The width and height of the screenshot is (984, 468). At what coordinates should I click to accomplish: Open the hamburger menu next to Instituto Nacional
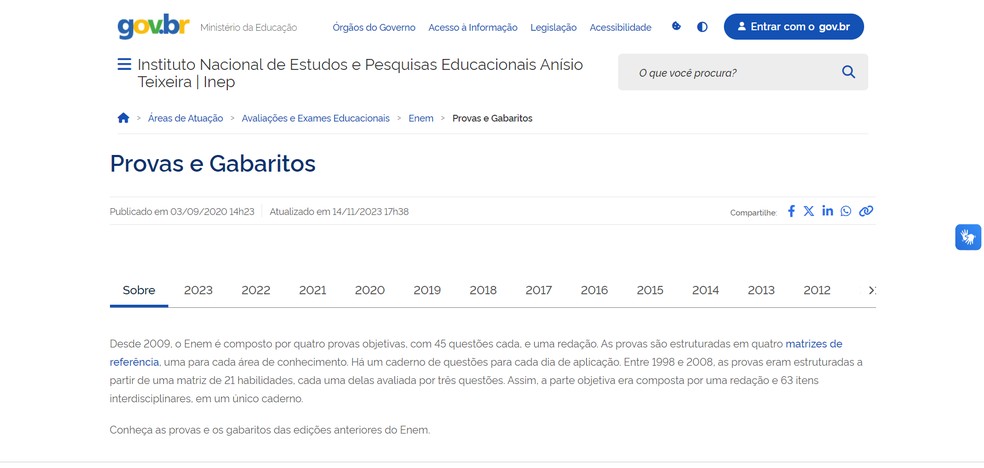point(124,64)
